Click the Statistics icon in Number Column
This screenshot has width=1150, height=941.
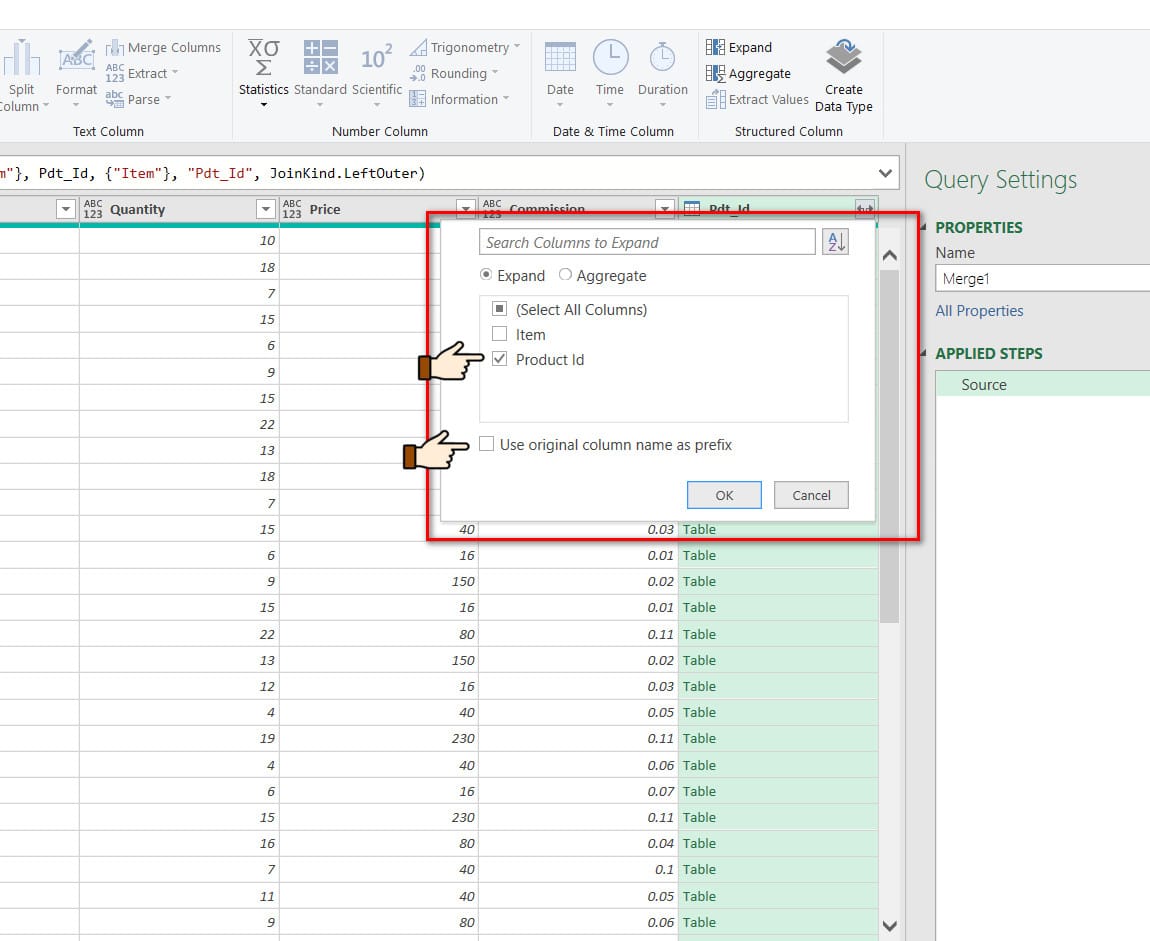coord(263,59)
